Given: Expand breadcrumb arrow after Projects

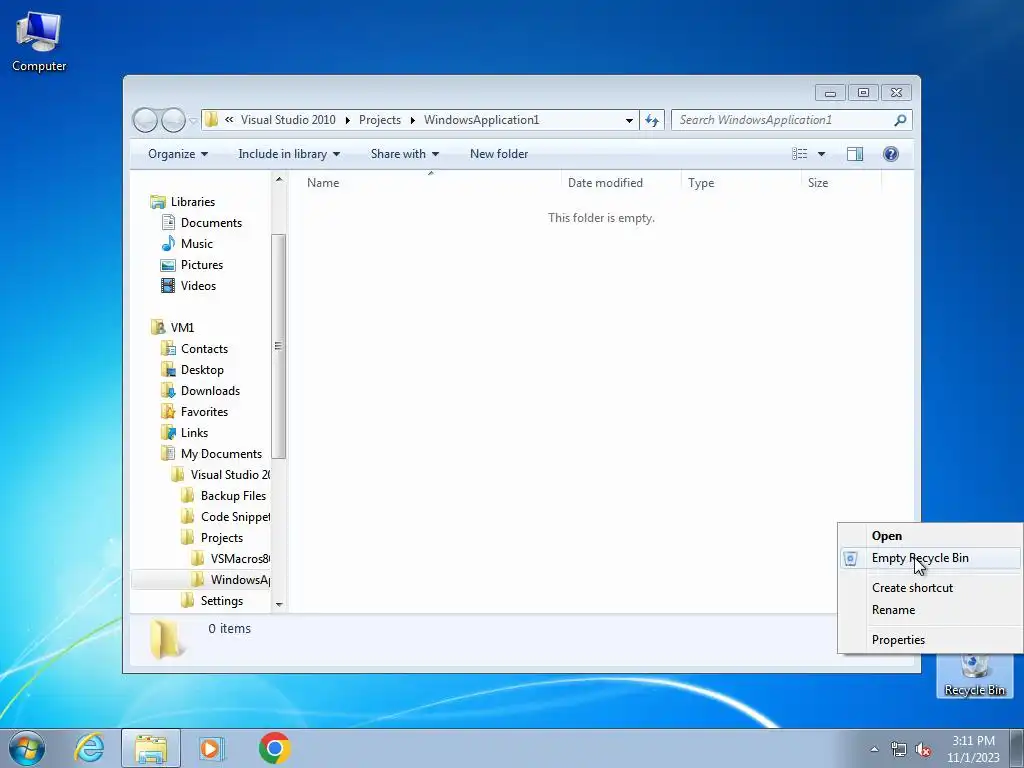Looking at the screenshot, I should [x=413, y=120].
